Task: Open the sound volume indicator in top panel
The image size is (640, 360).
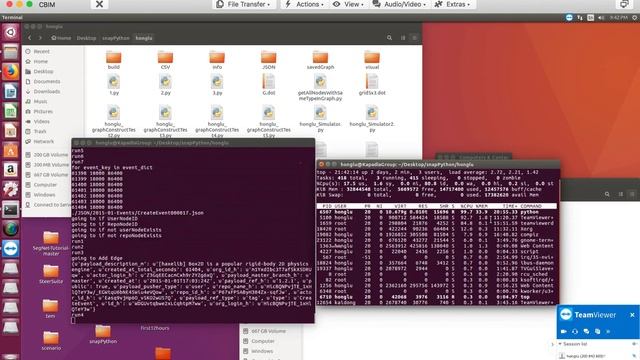Action: [x=601, y=18]
